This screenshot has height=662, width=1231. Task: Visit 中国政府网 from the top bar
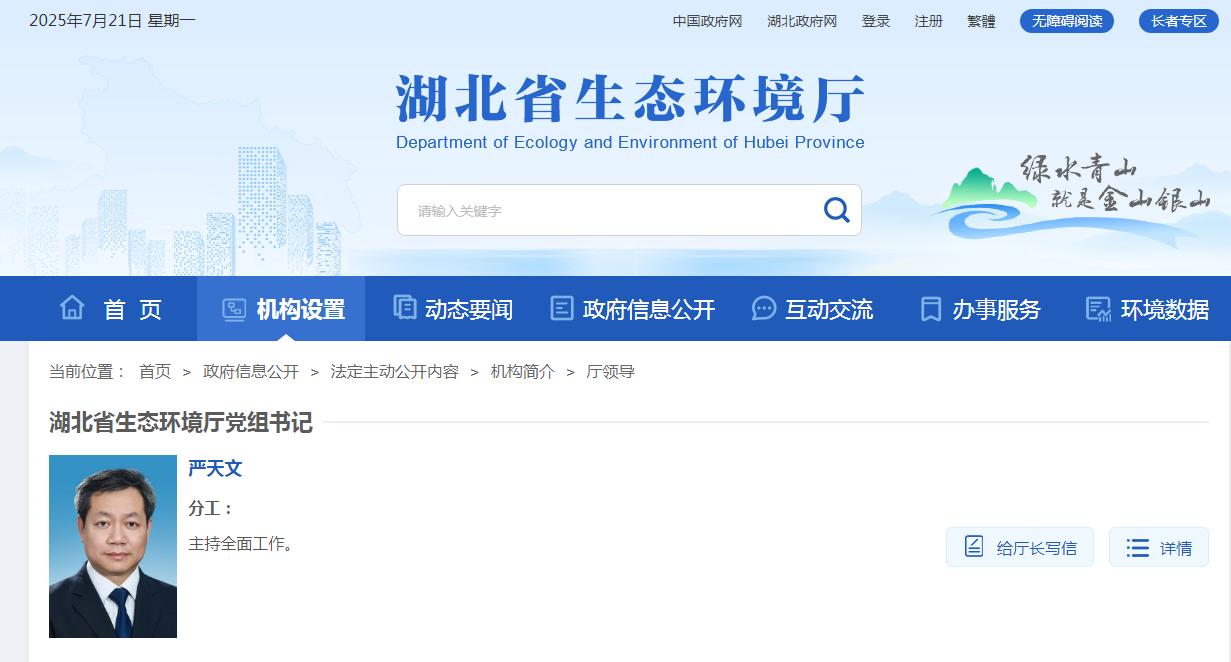[x=709, y=20]
